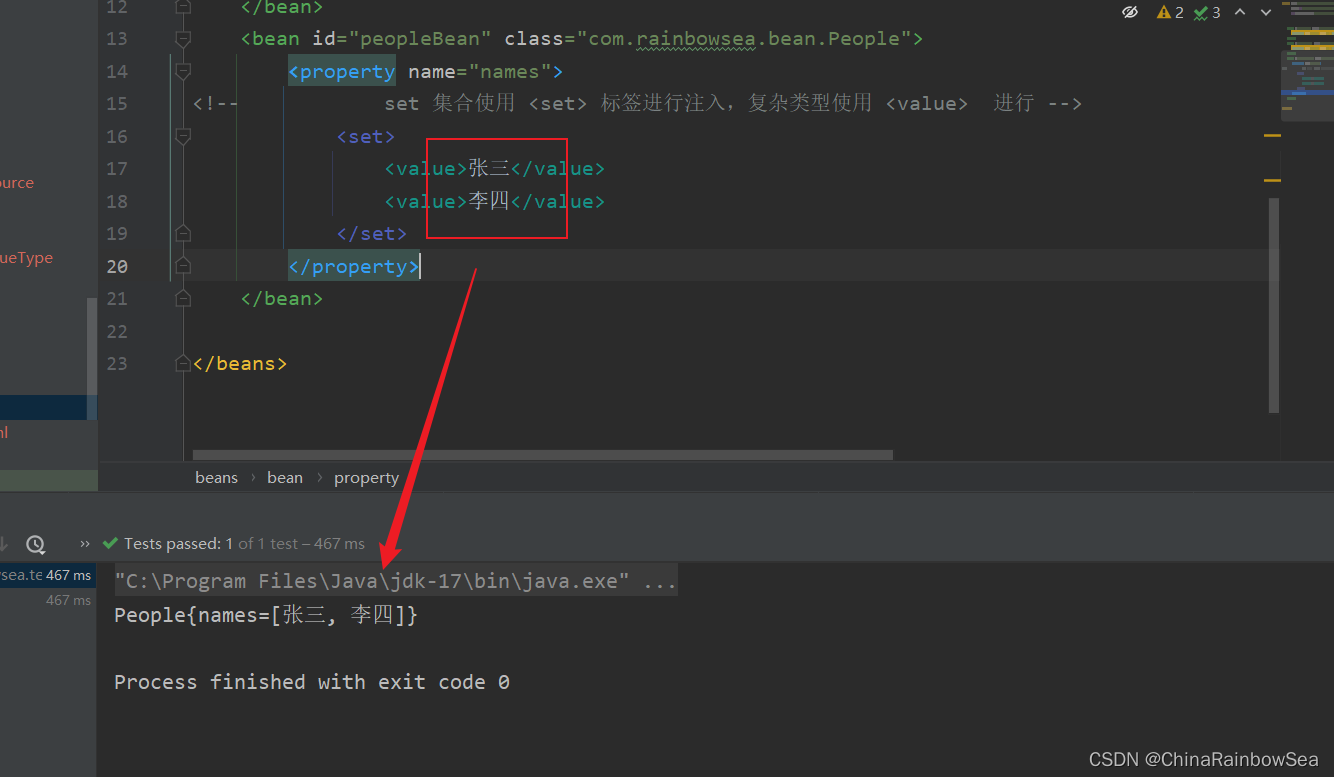Collapse fold end marker on line 12

pos(182,7)
